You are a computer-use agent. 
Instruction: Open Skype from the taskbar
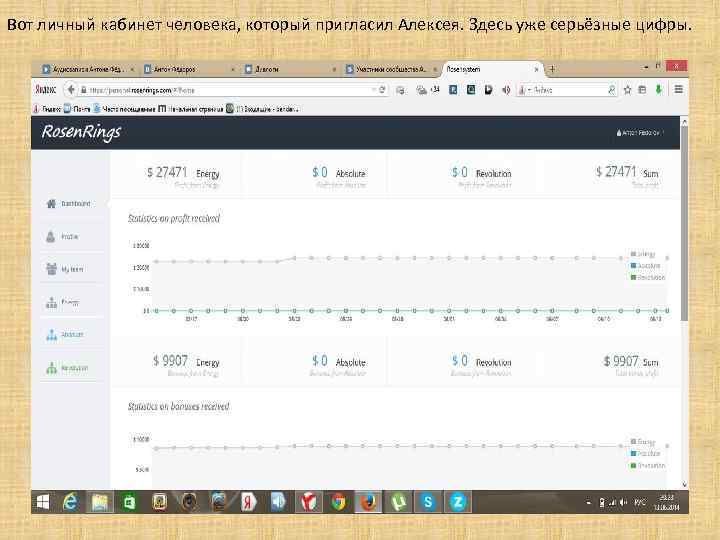428,502
